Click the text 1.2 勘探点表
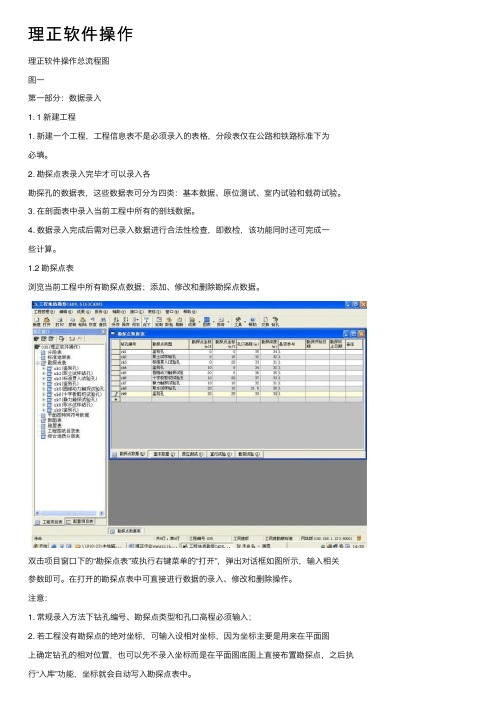 (x=50, y=268)
